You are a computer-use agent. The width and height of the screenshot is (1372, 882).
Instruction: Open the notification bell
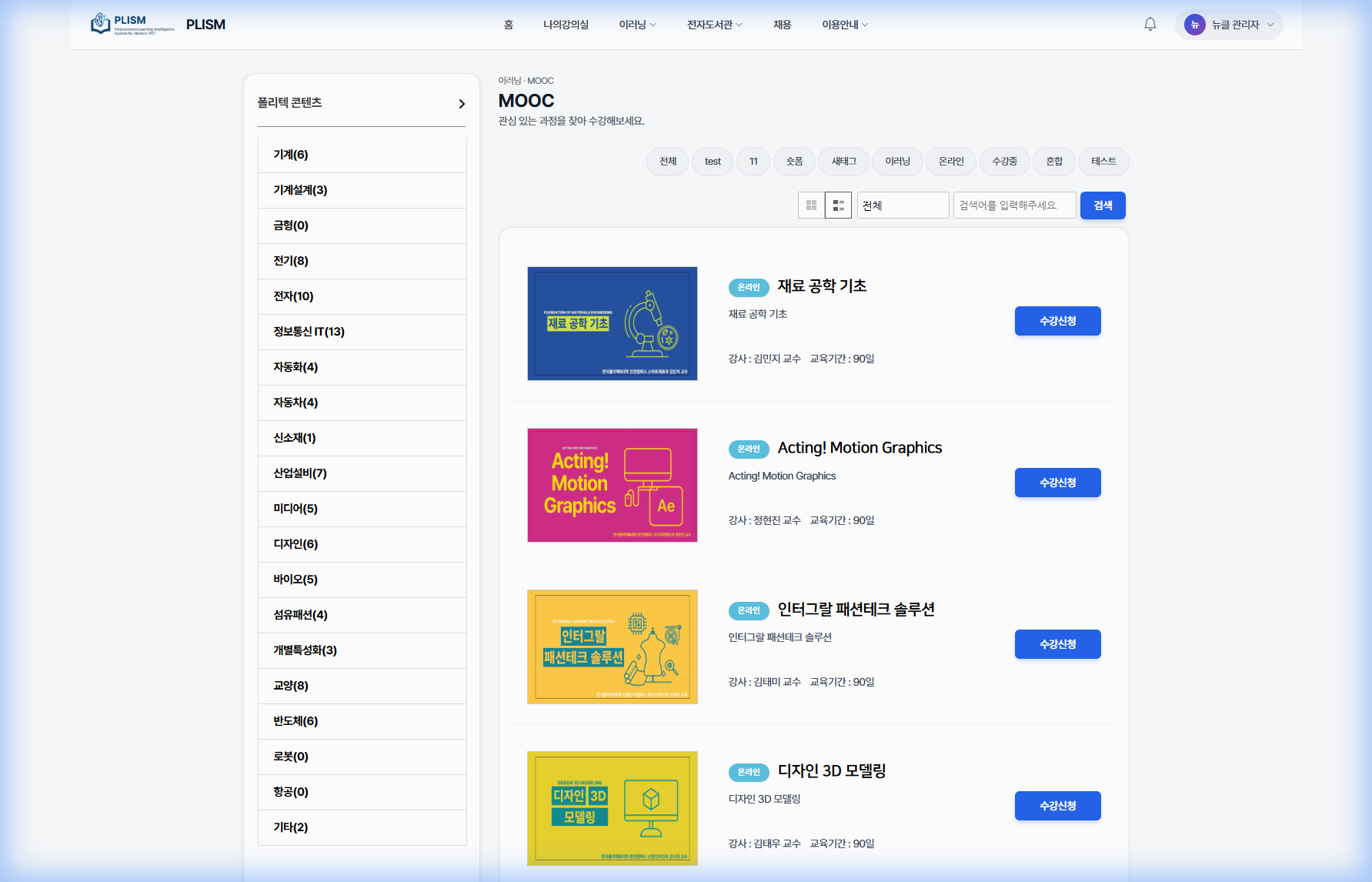coord(1150,24)
